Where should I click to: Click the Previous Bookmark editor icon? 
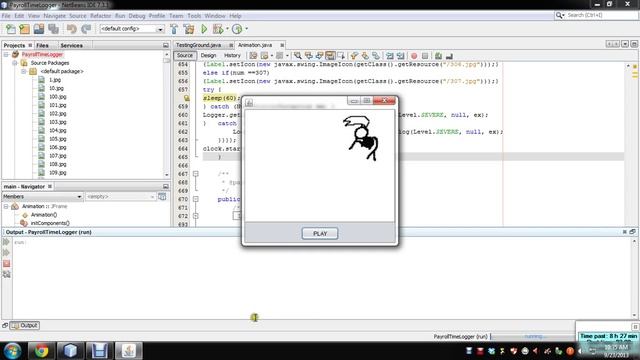(x=354, y=56)
